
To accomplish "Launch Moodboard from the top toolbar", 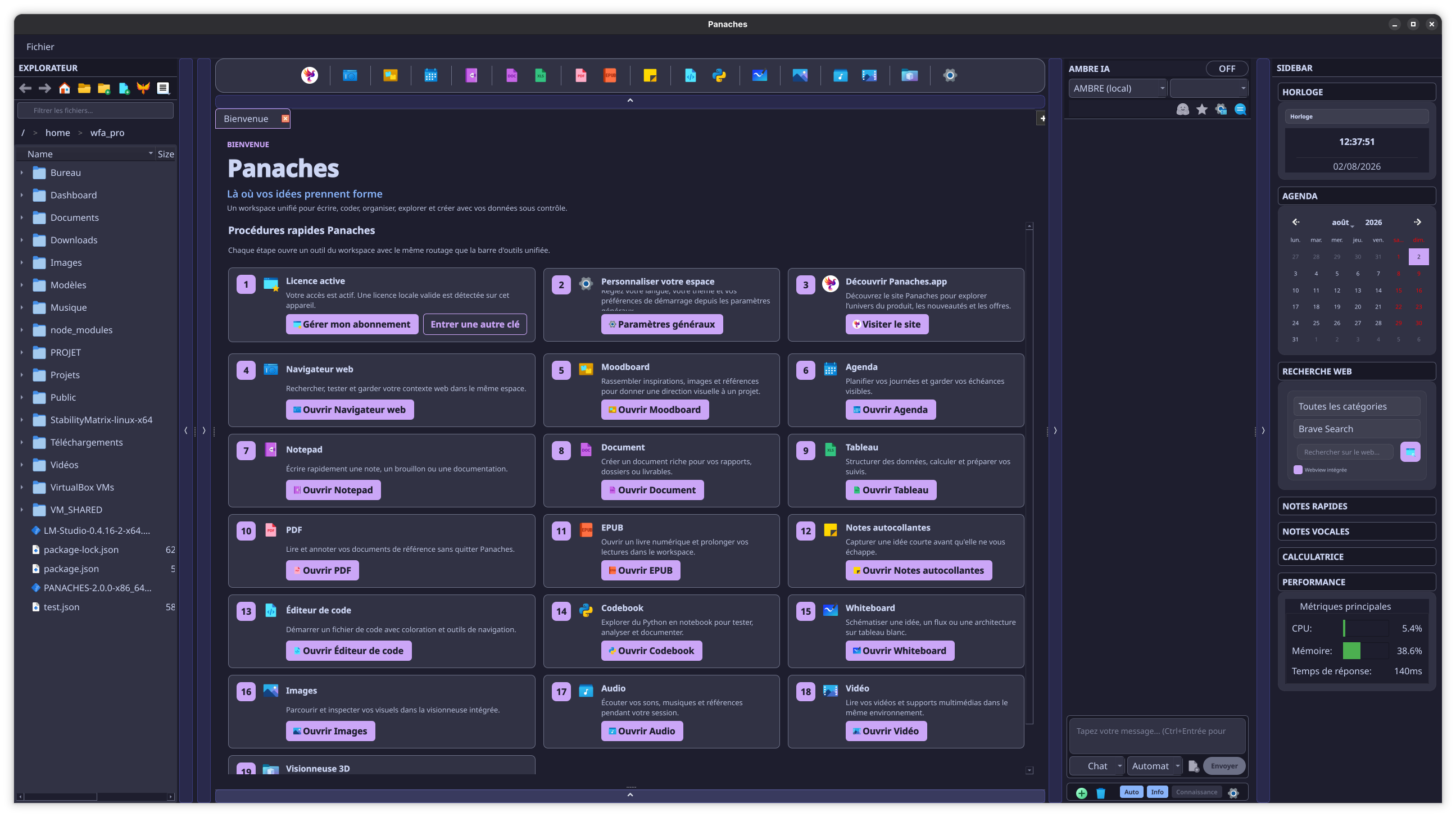I will pos(390,75).
